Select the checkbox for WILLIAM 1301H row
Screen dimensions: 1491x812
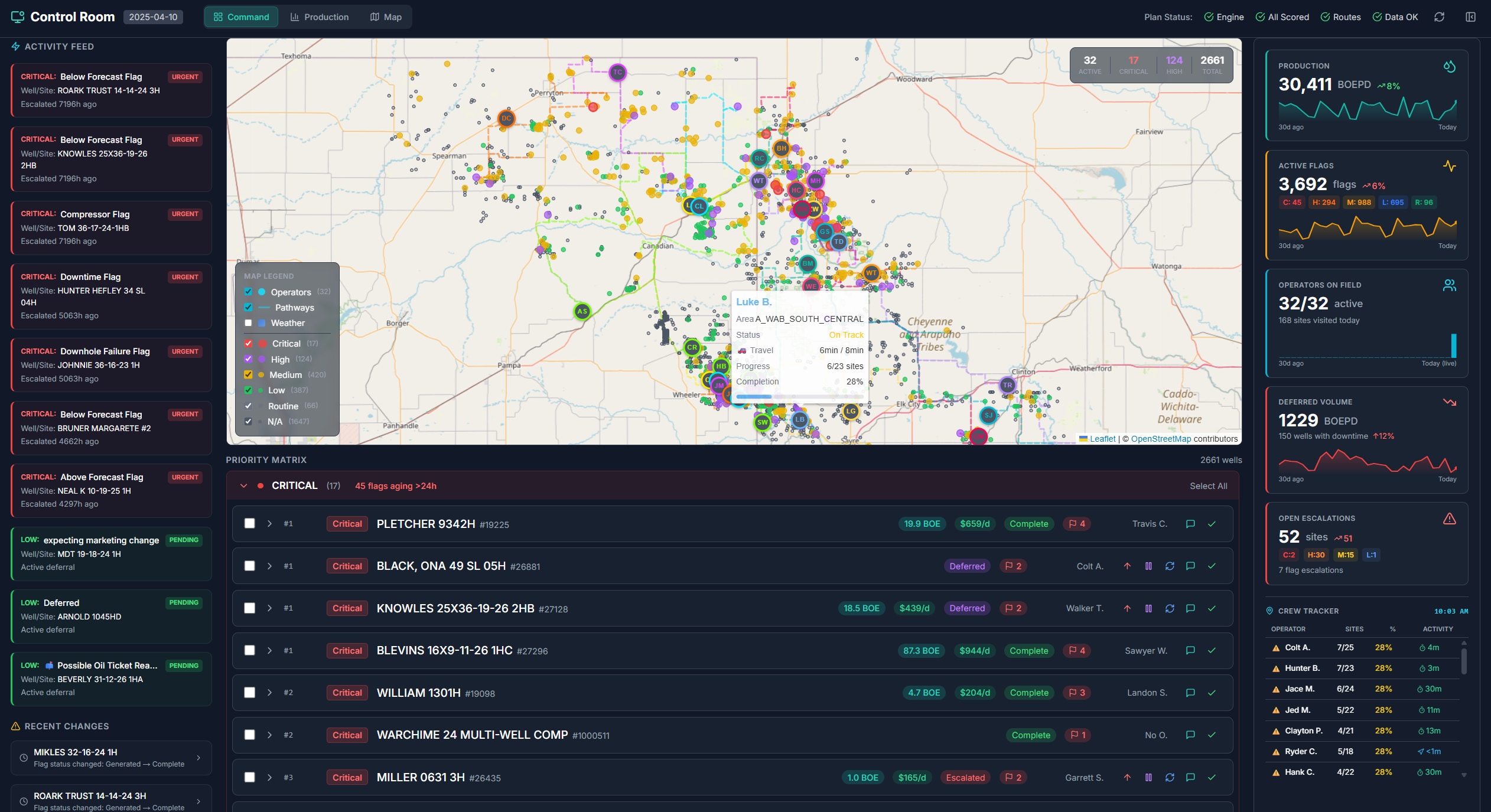249,692
